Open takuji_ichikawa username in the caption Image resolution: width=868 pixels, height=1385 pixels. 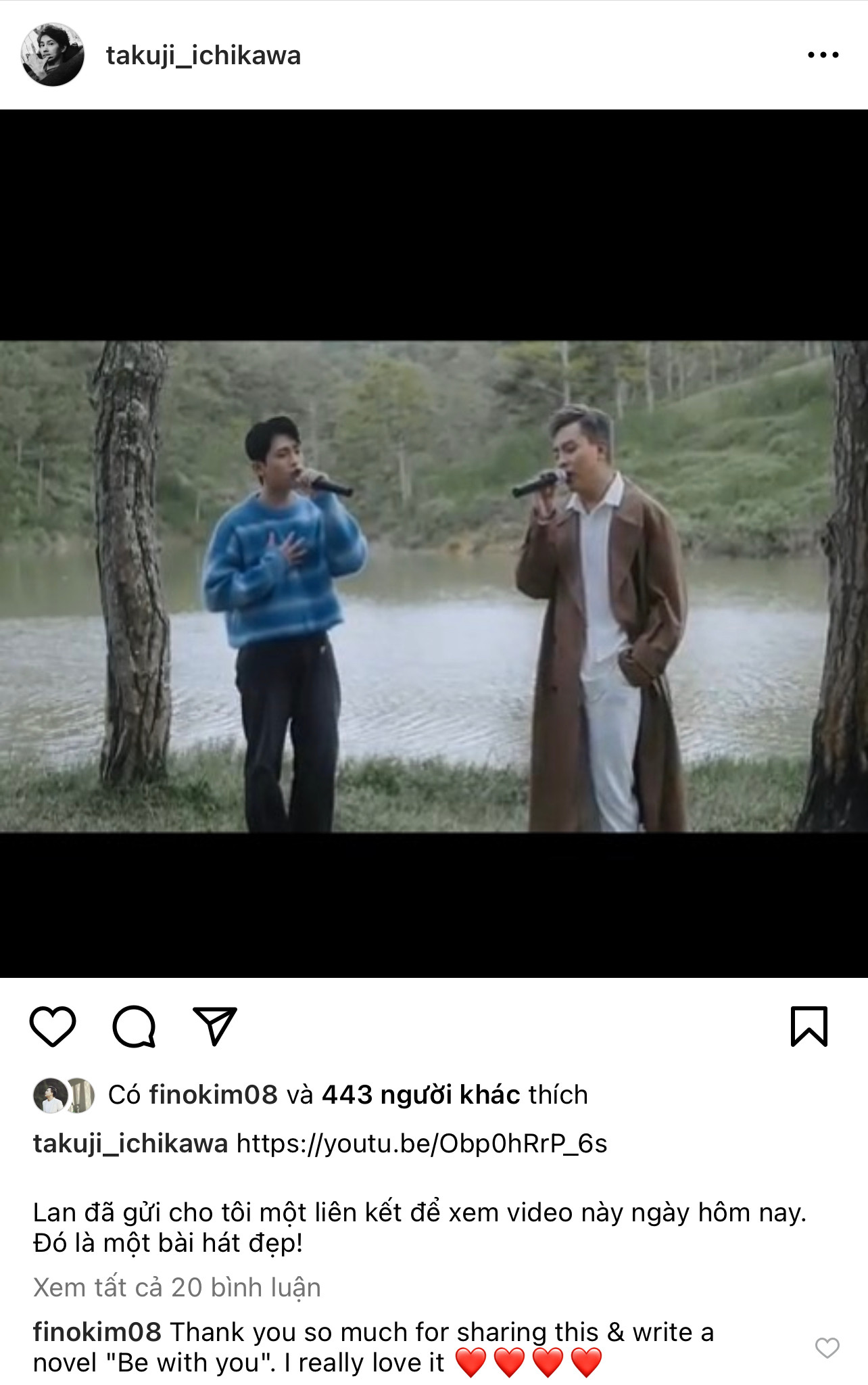tap(130, 1144)
